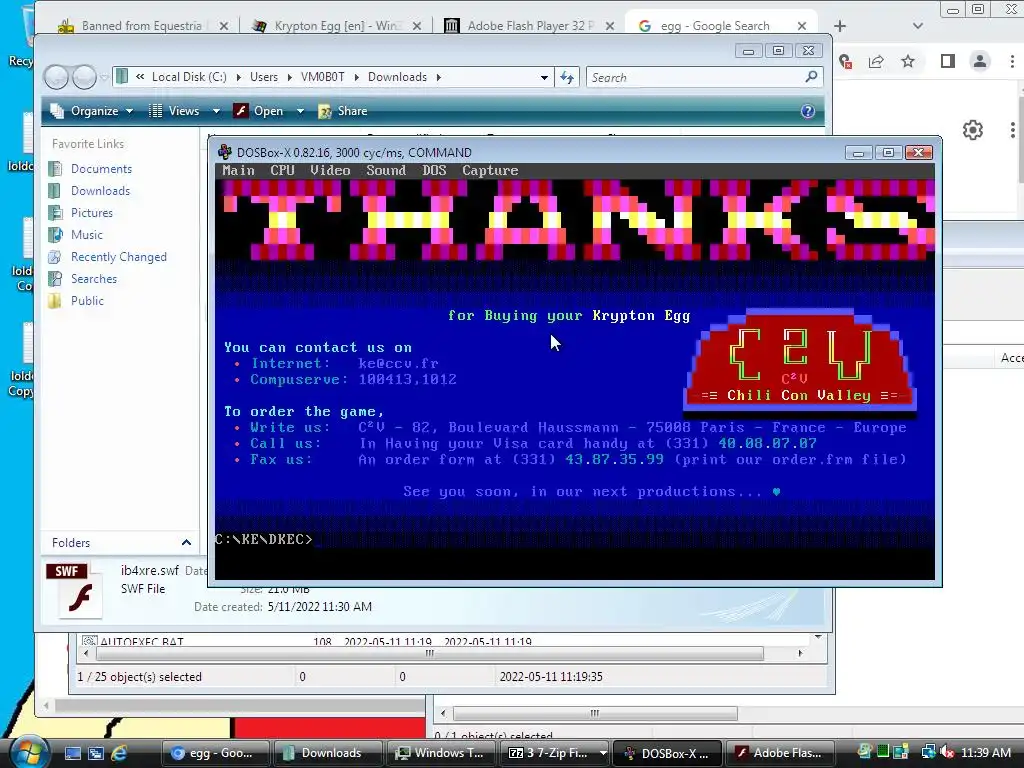Screen dimensions: 1024x768
Task: Open the Chrome three-dot menu
Action: (x=1012, y=61)
